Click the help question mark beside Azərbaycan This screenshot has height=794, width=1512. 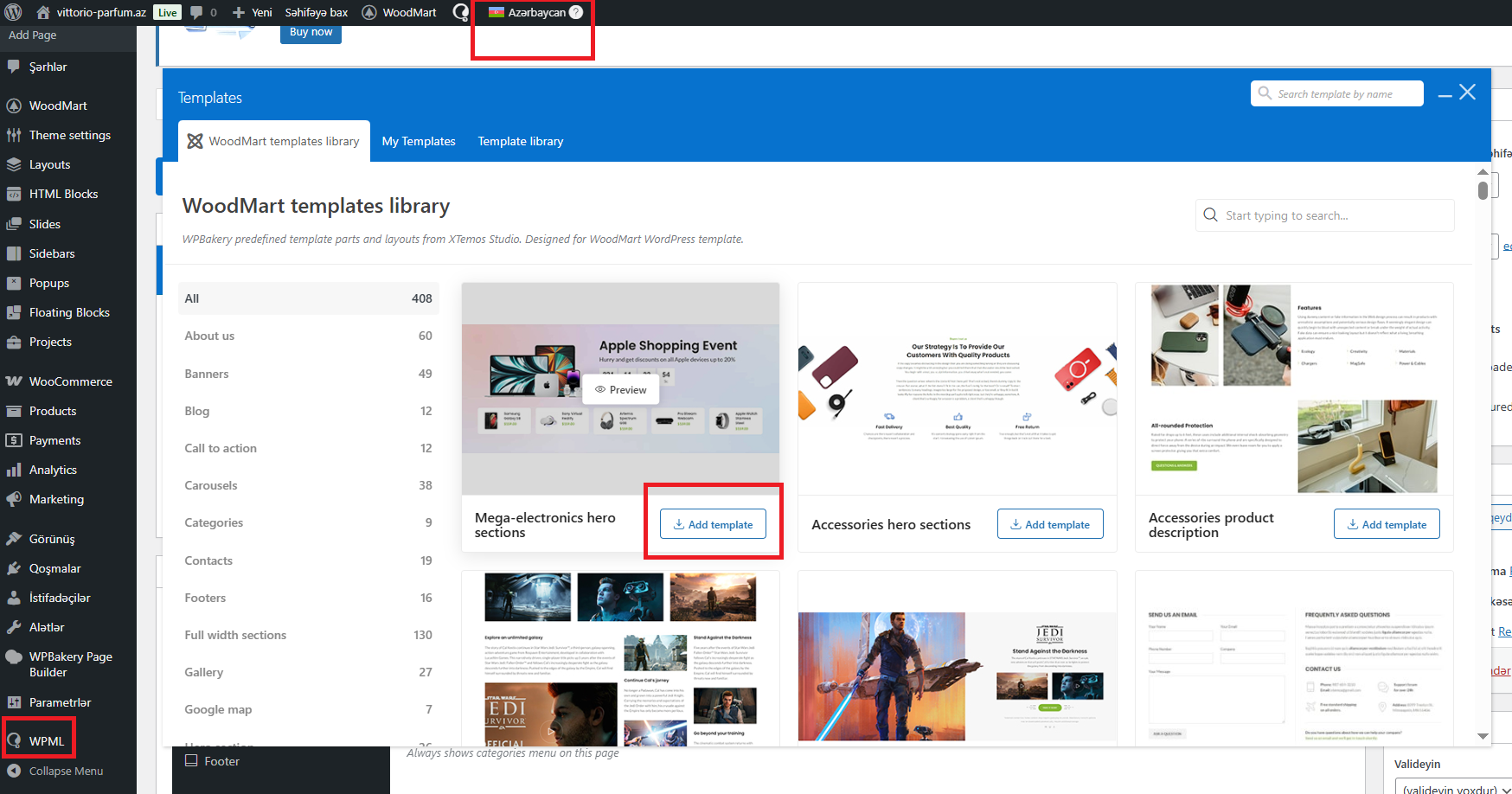click(576, 12)
